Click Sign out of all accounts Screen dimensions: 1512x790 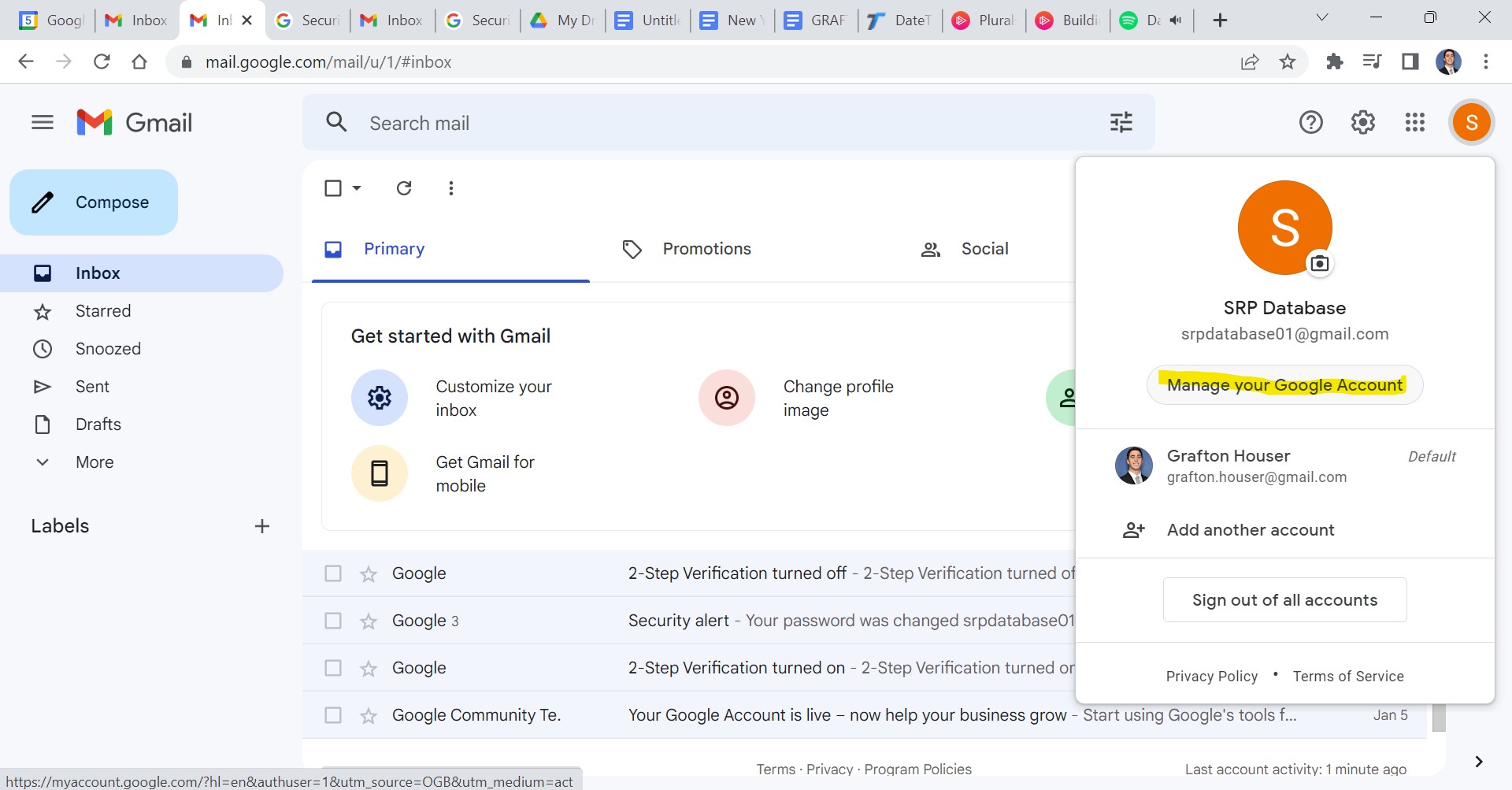pyautogui.click(x=1284, y=600)
